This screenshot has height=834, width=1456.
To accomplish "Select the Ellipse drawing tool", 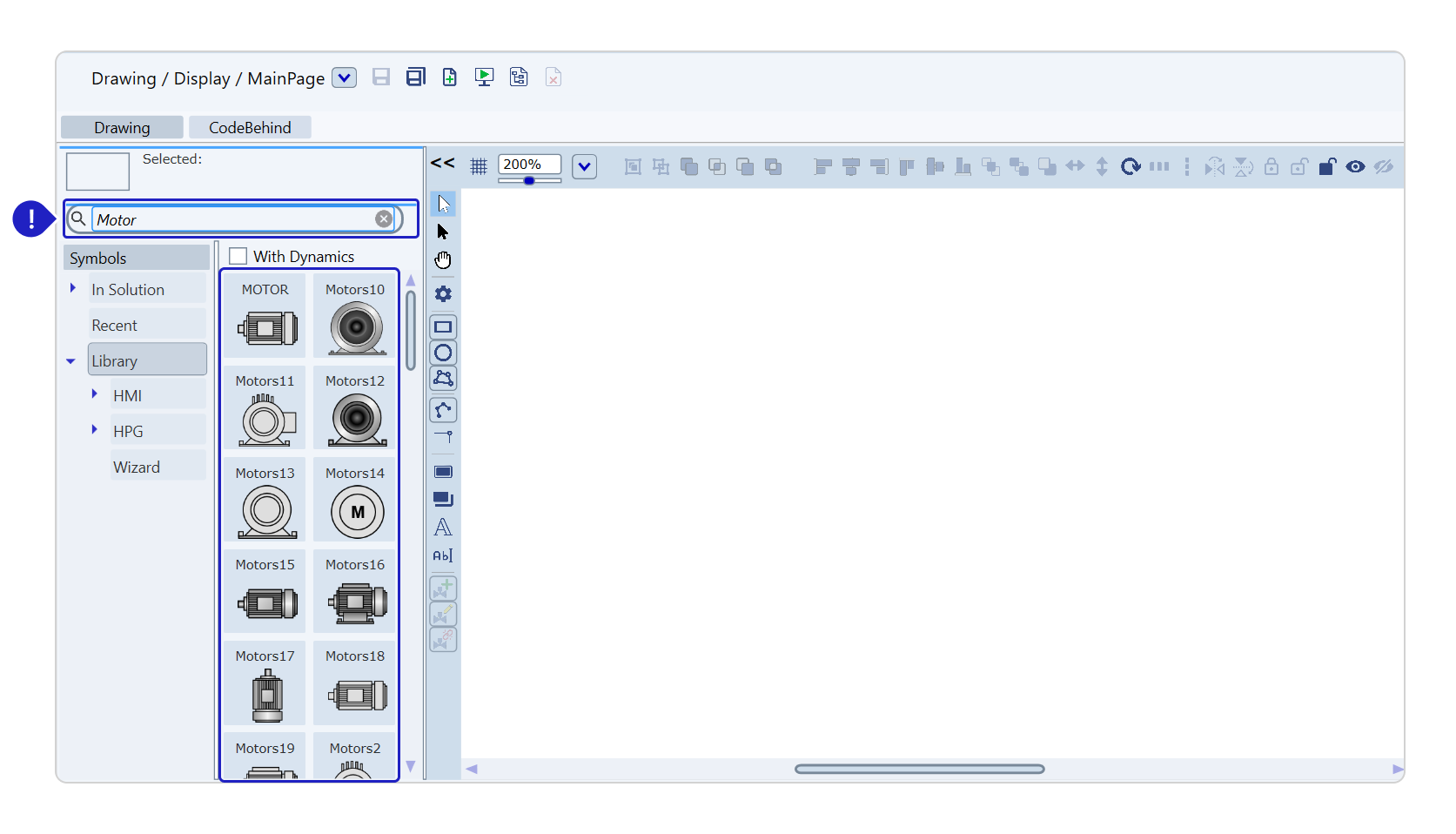I will [443, 353].
